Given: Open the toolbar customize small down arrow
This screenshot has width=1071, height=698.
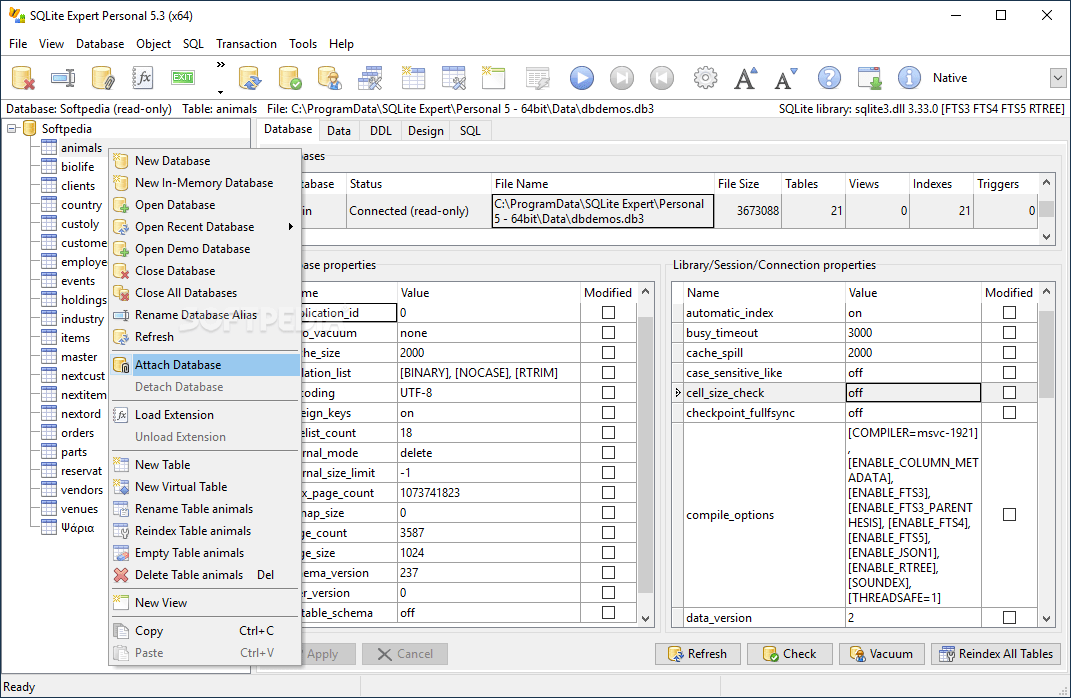Looking at the screenshot, I should tap(220, 92).
